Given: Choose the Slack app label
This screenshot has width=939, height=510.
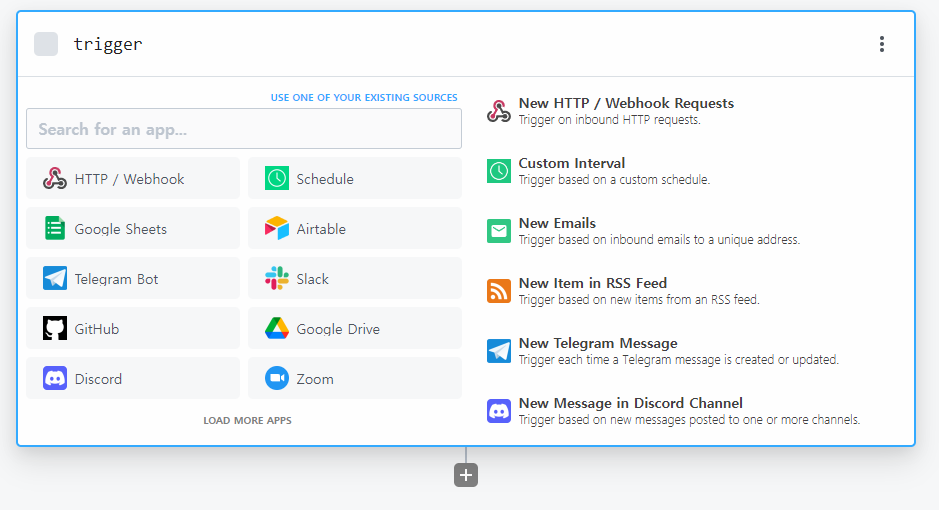Looking at the screenshot, I should point(313,279).
